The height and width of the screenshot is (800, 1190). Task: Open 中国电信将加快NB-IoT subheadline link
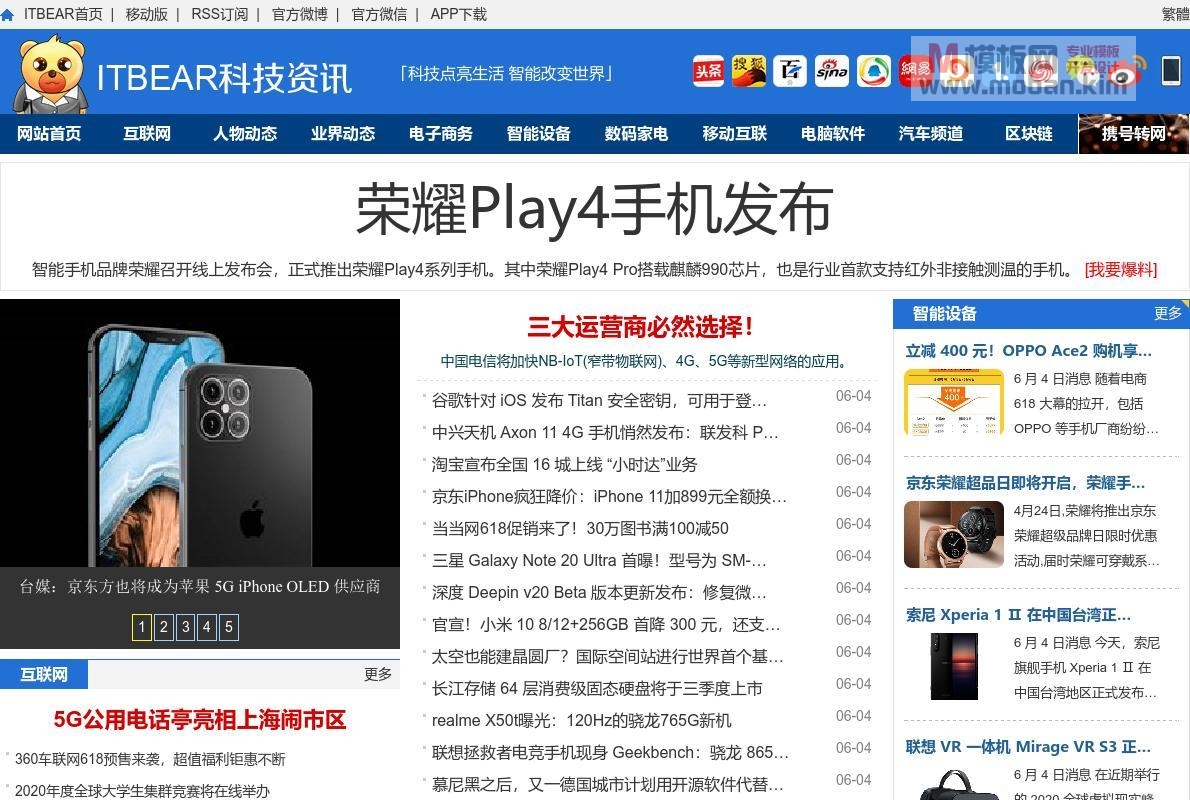point(644,361)
